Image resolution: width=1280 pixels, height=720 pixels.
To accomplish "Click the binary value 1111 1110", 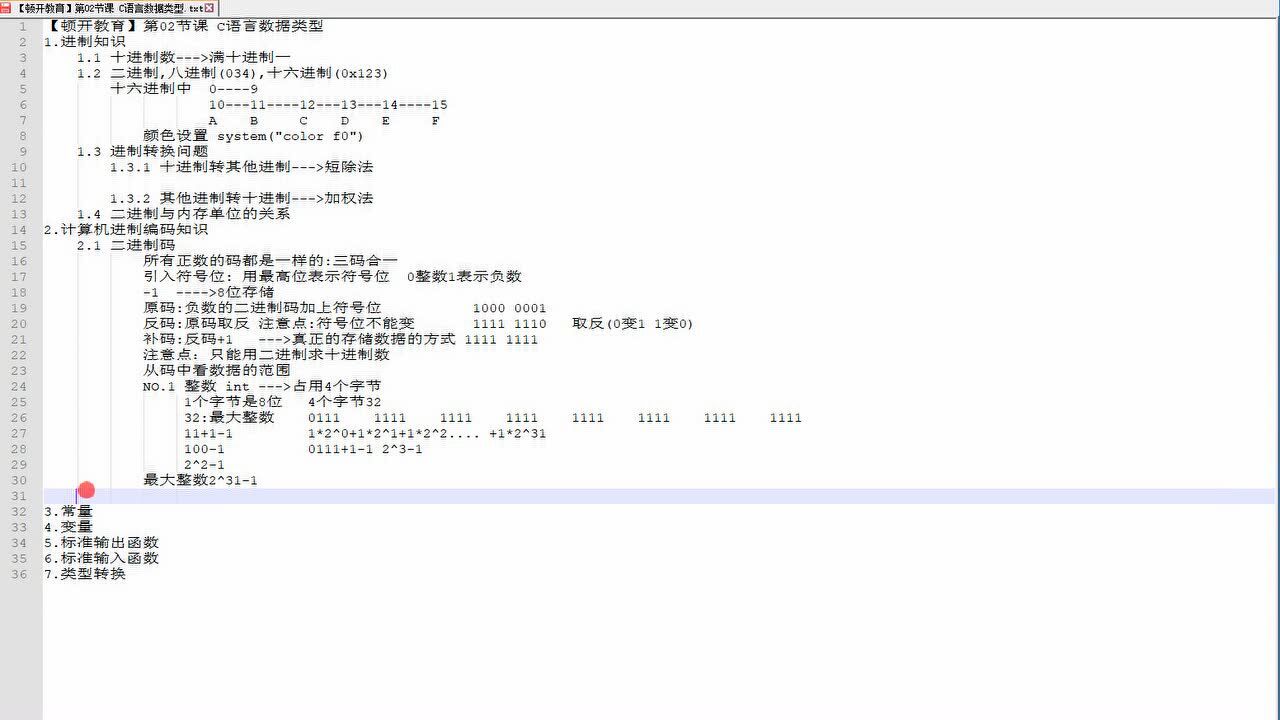I will coord(509,324).
